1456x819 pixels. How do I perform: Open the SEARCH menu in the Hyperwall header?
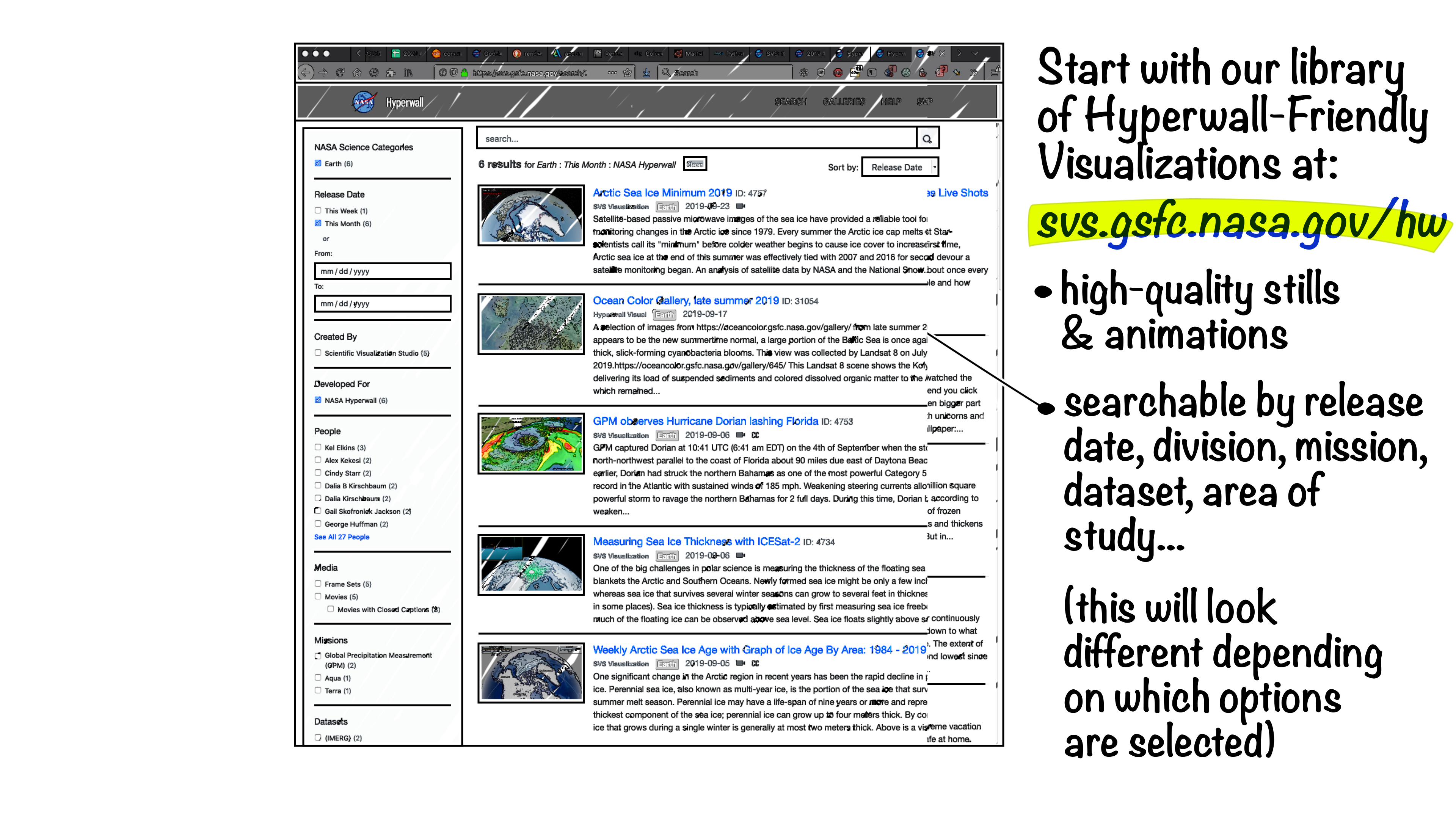click(x=790, y=102)
